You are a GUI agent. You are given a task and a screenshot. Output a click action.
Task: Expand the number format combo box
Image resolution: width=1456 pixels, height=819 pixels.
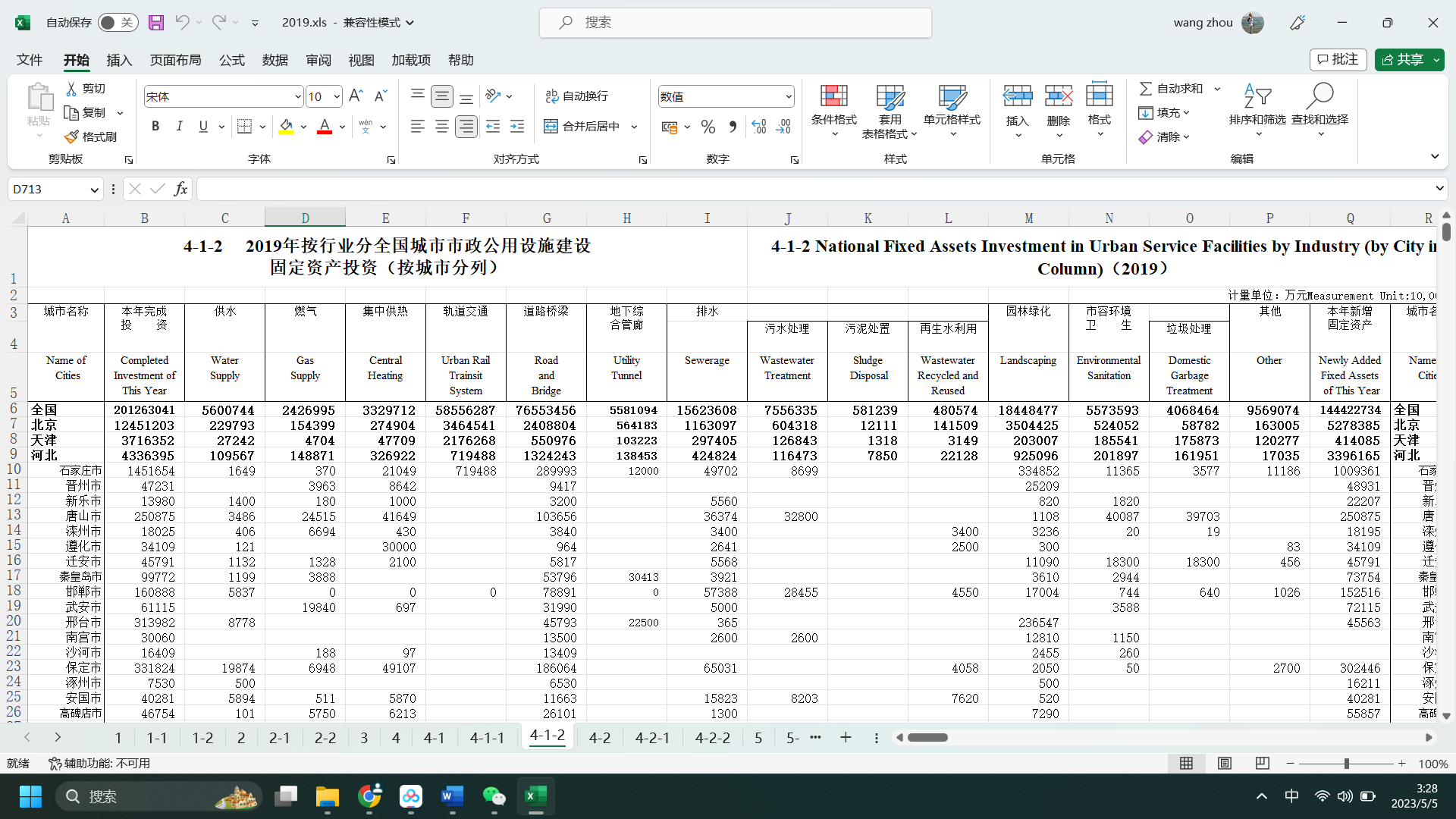[789, 97]
